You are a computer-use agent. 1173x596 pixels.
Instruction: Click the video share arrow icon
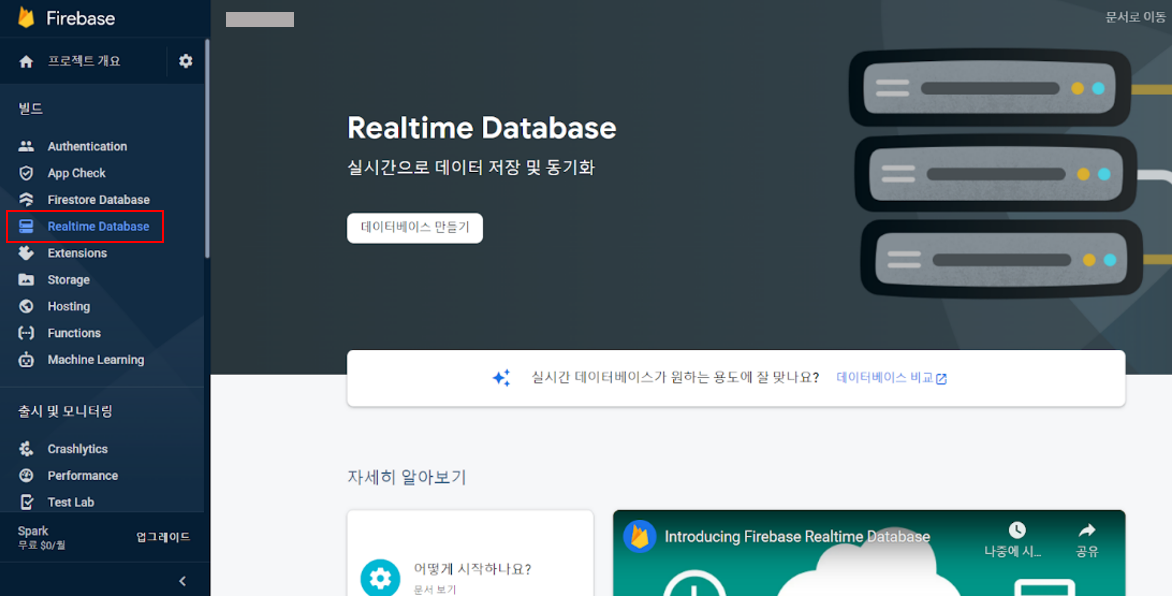click(x=1086, y=530)
